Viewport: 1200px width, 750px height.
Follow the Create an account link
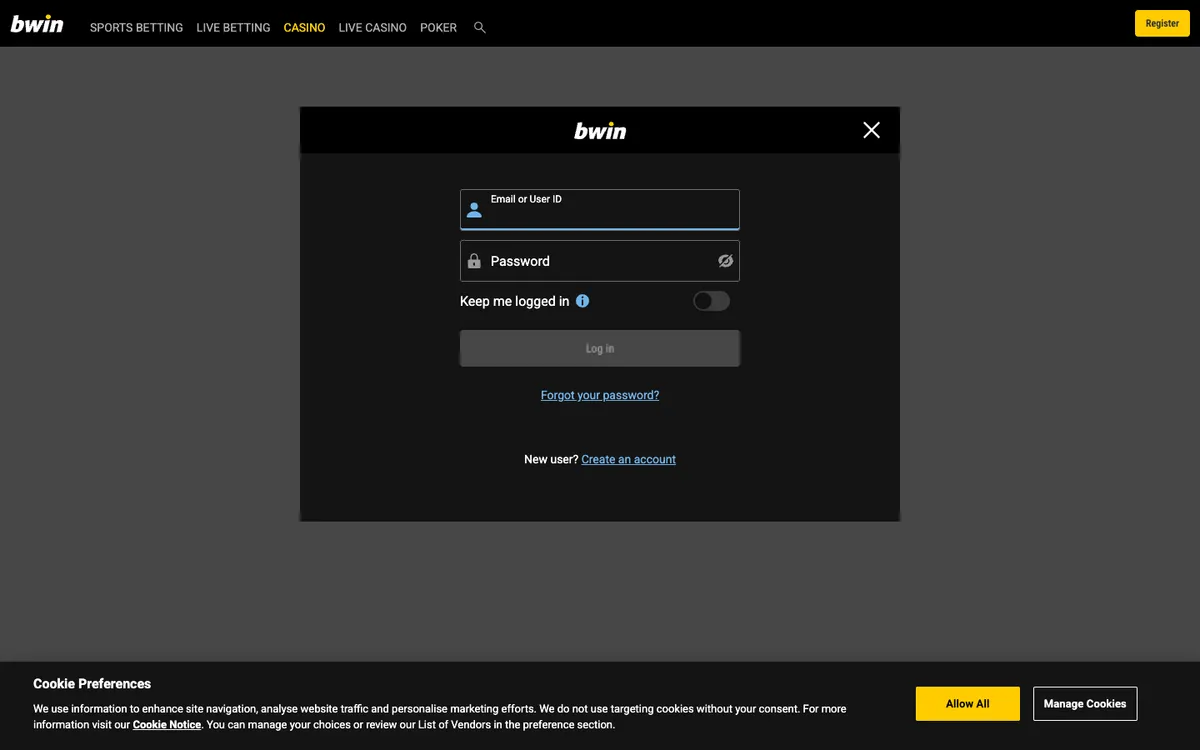point(629,459)
